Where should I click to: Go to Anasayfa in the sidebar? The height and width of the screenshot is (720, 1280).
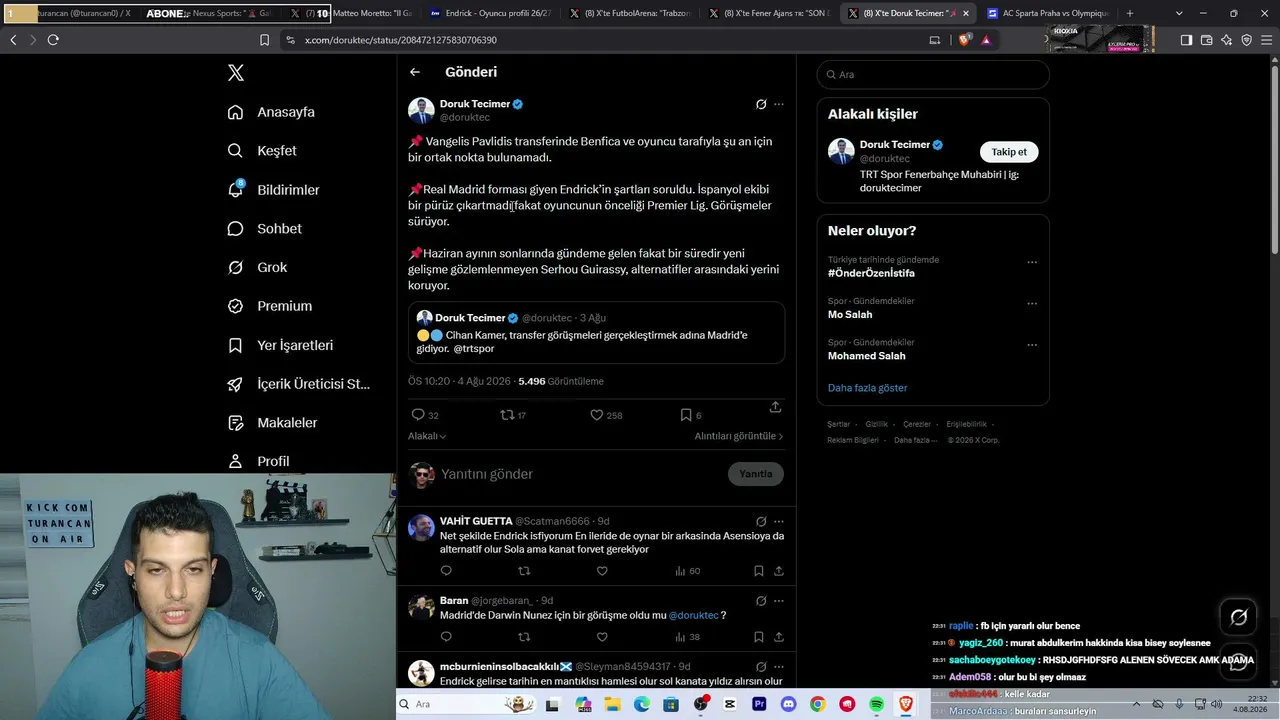pos(271,112)
